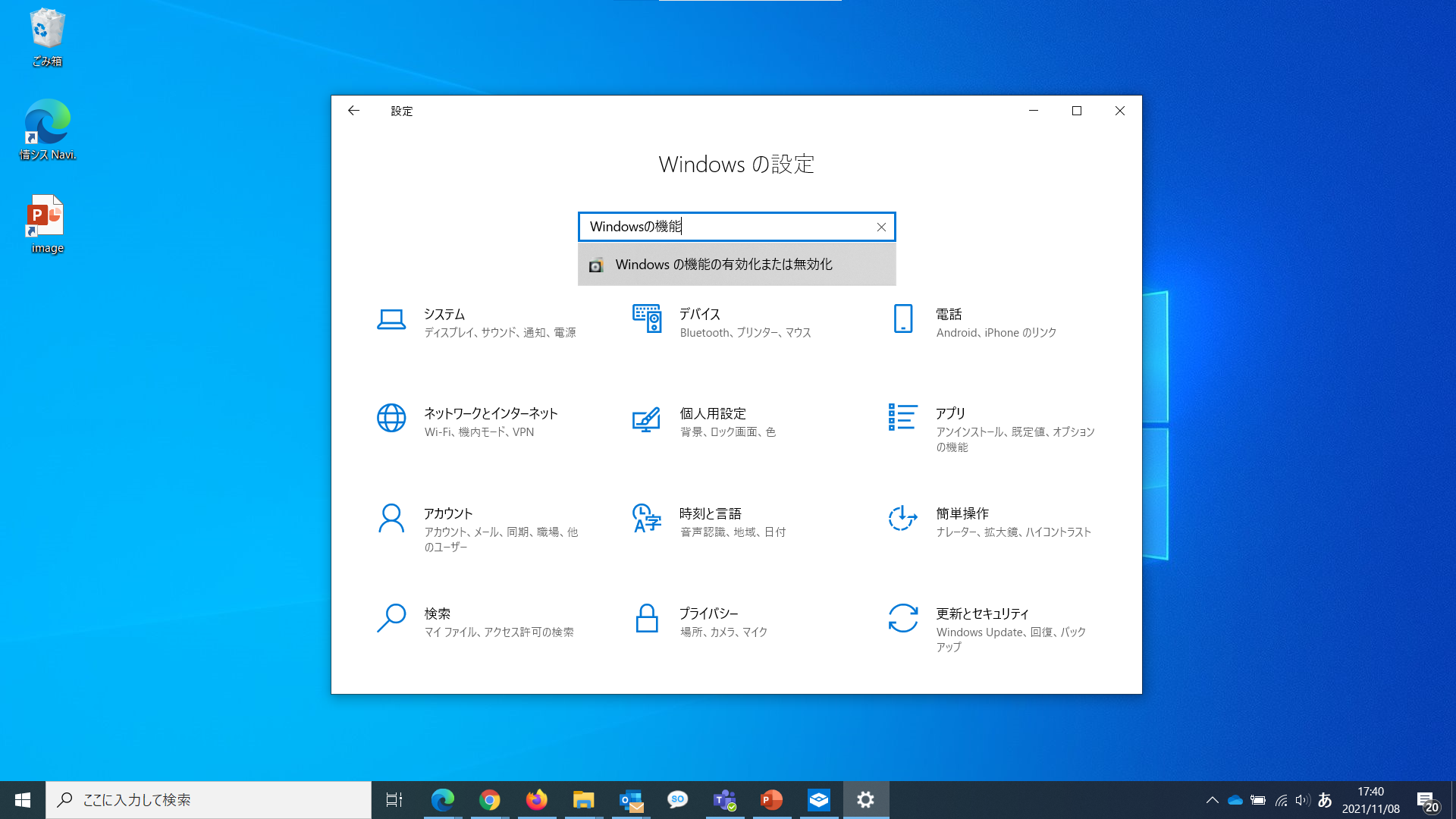Open the 時刻と言語 clock icon
Screen dimensions: 1456x819
[647, 518]
